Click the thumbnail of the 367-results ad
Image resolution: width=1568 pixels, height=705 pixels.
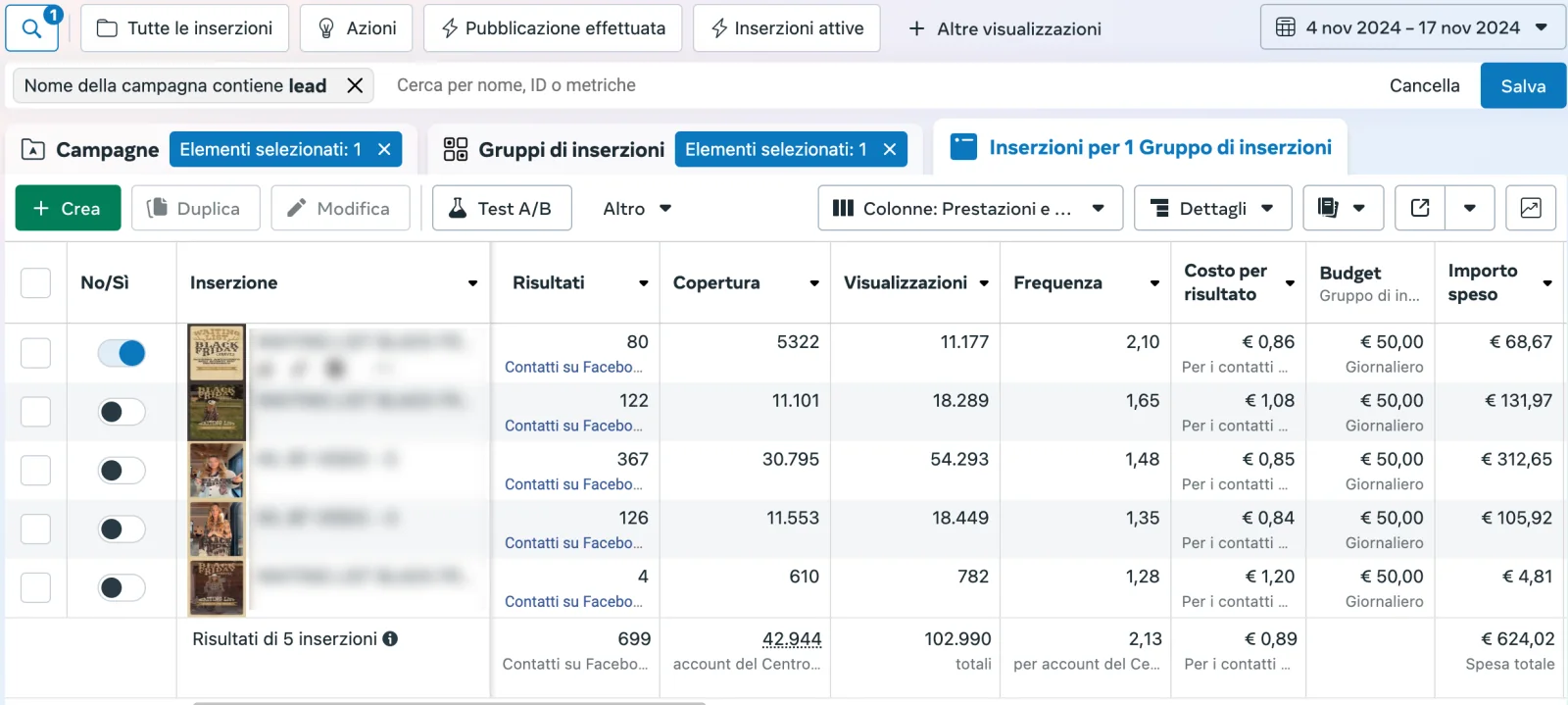(x=217, y=471)
